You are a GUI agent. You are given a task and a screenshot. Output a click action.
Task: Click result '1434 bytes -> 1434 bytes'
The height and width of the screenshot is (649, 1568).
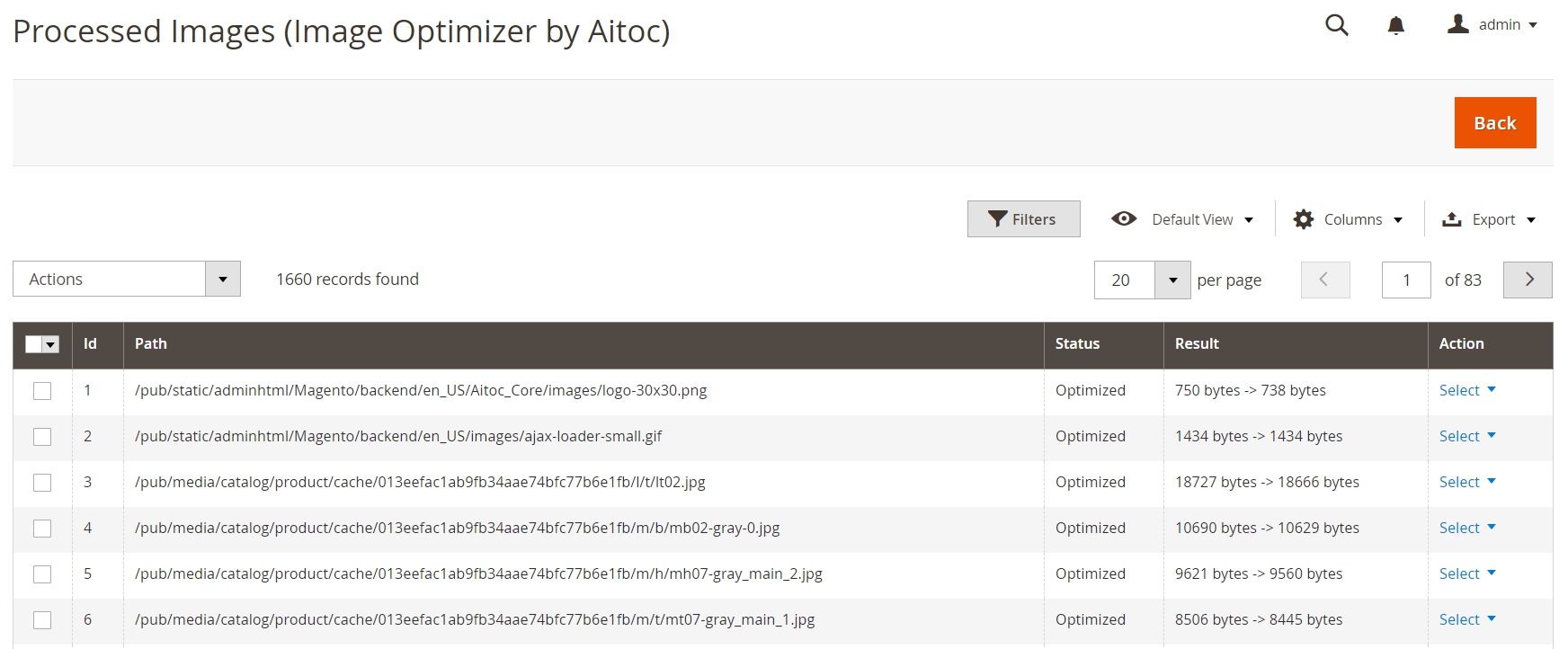pos(1259,436)
